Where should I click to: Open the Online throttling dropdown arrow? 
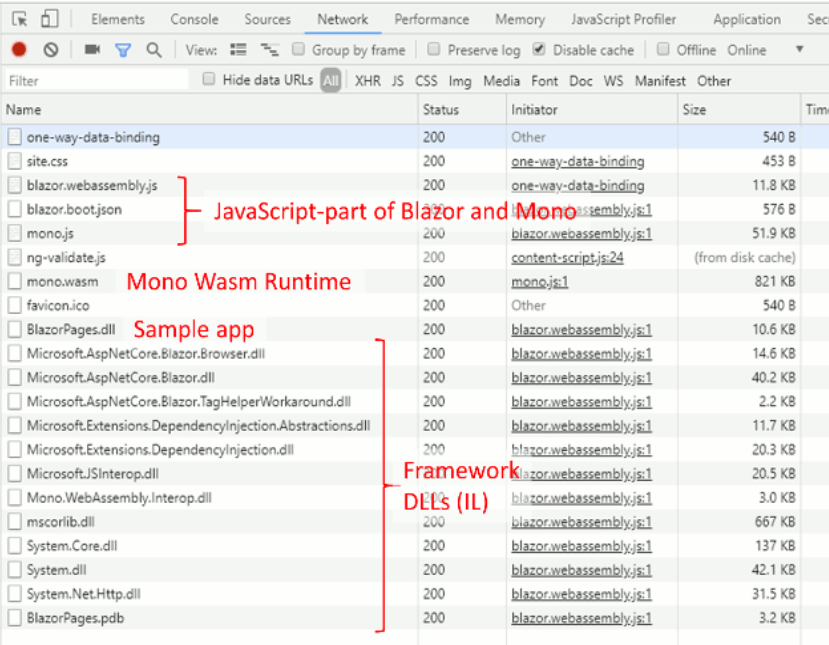(x=799, y=49)
